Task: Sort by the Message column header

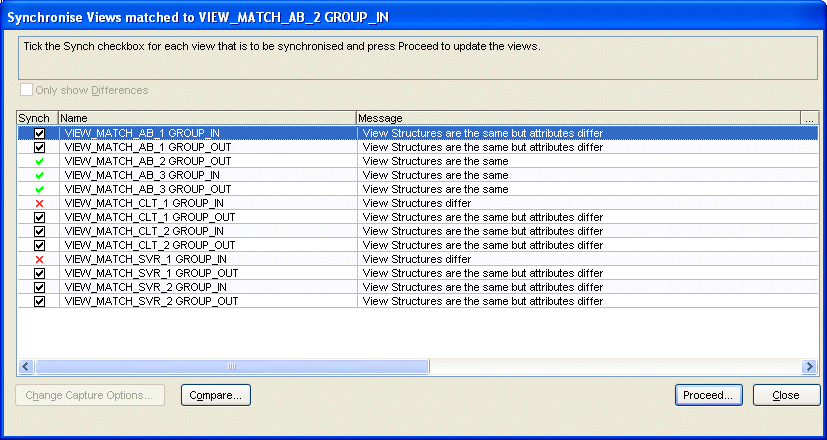Action: 578,118
